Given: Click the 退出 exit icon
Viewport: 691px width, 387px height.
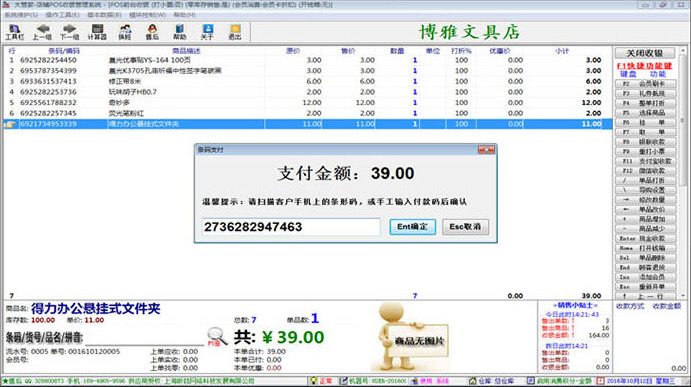Looking at the screenshot, I should [x=235, y=32].
